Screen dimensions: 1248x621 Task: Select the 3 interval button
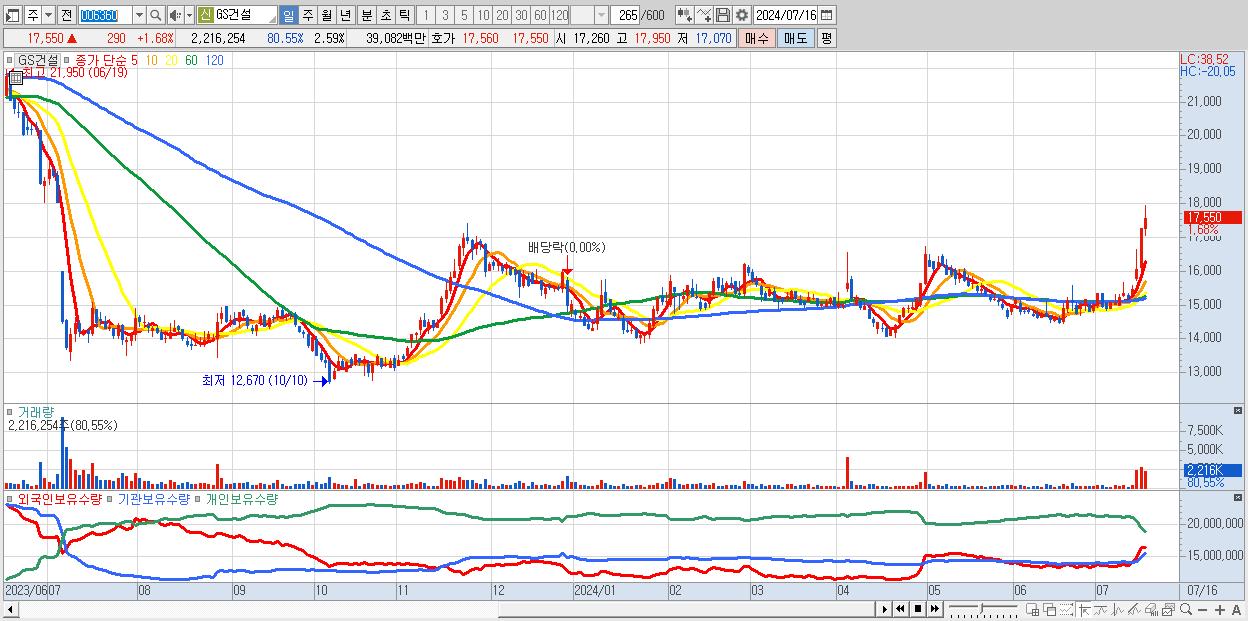(x=445, y=15)
